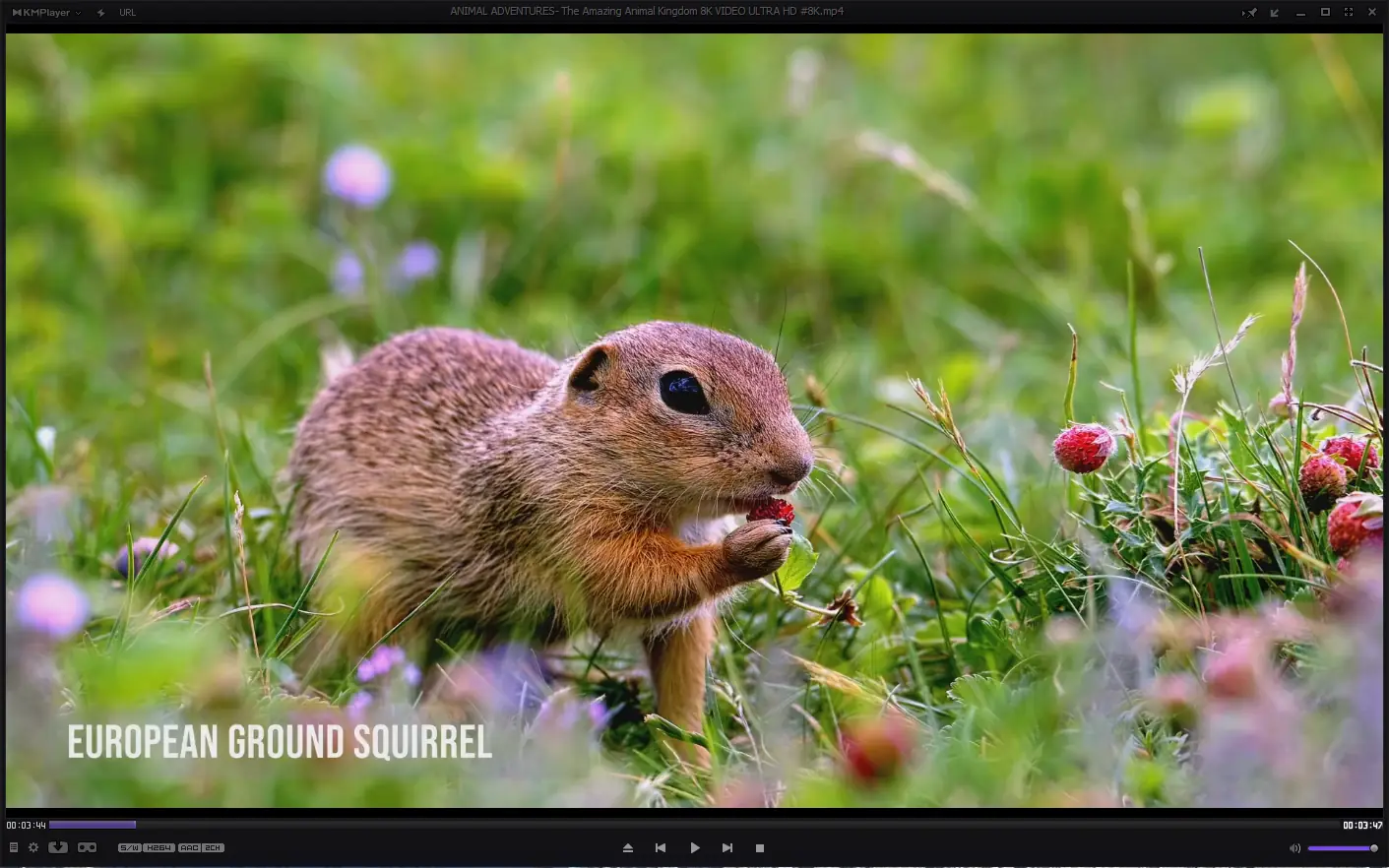Close the KMPlayer window
Image resolution: width=1389 pixels, height=868 pixels.
tap(1372, 12)
